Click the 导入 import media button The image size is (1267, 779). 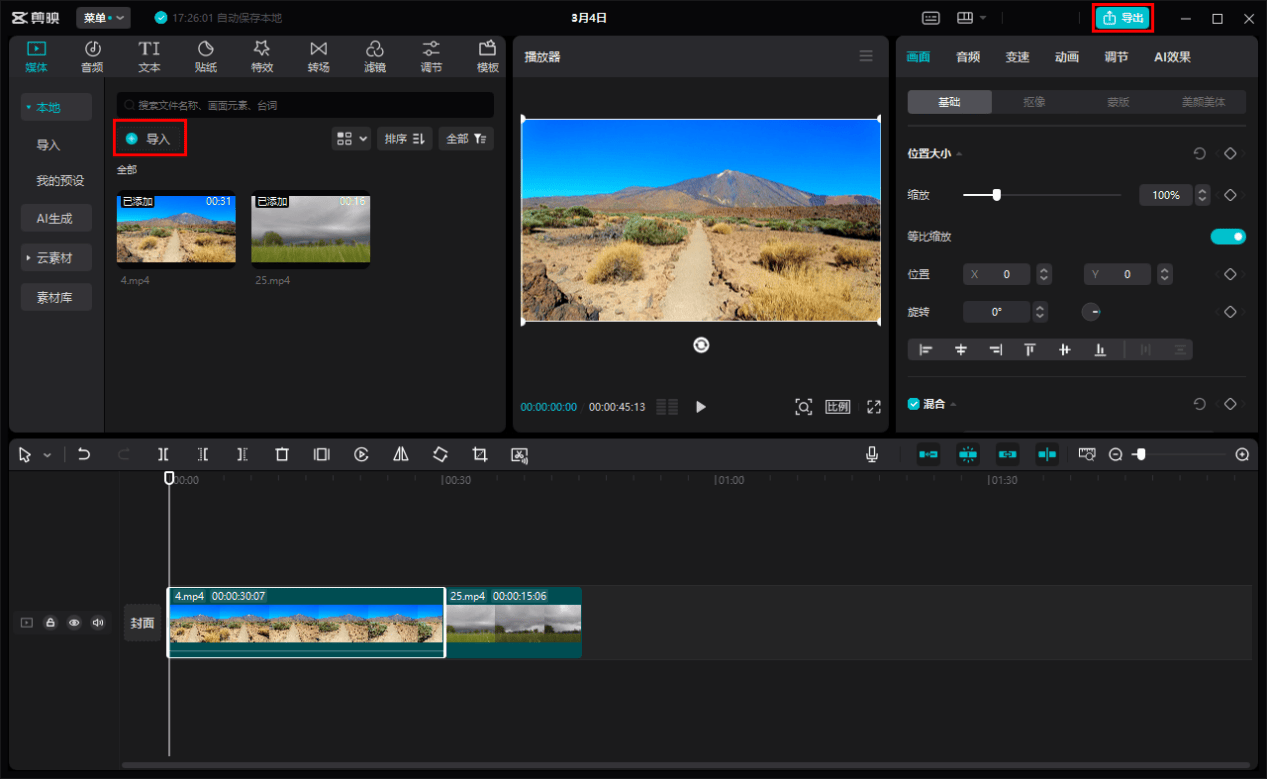point(149,139)
